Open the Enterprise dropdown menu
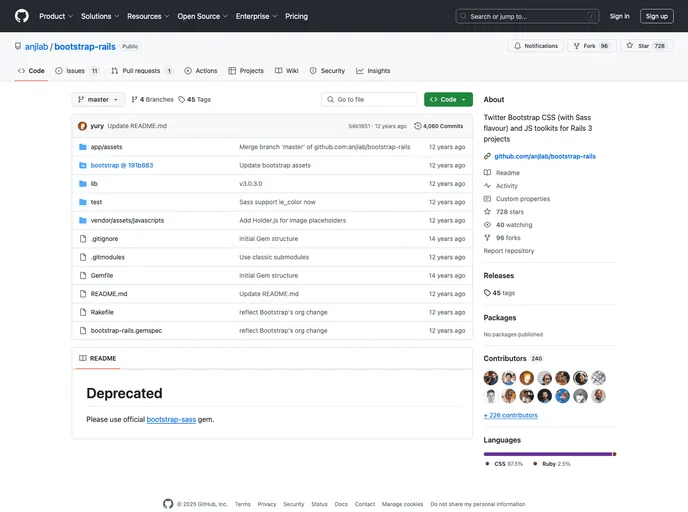 [256, 16]
